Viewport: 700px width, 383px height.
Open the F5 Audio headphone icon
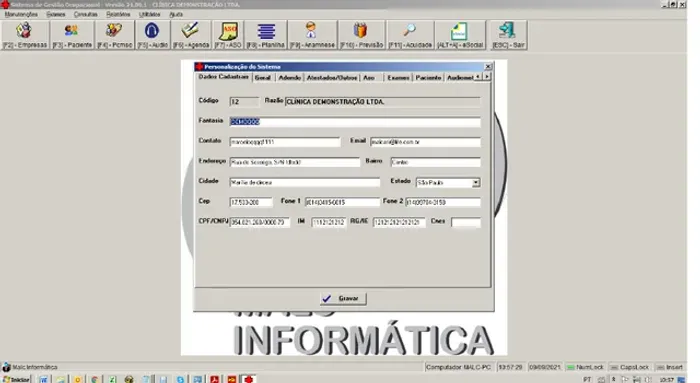(152, 35)
